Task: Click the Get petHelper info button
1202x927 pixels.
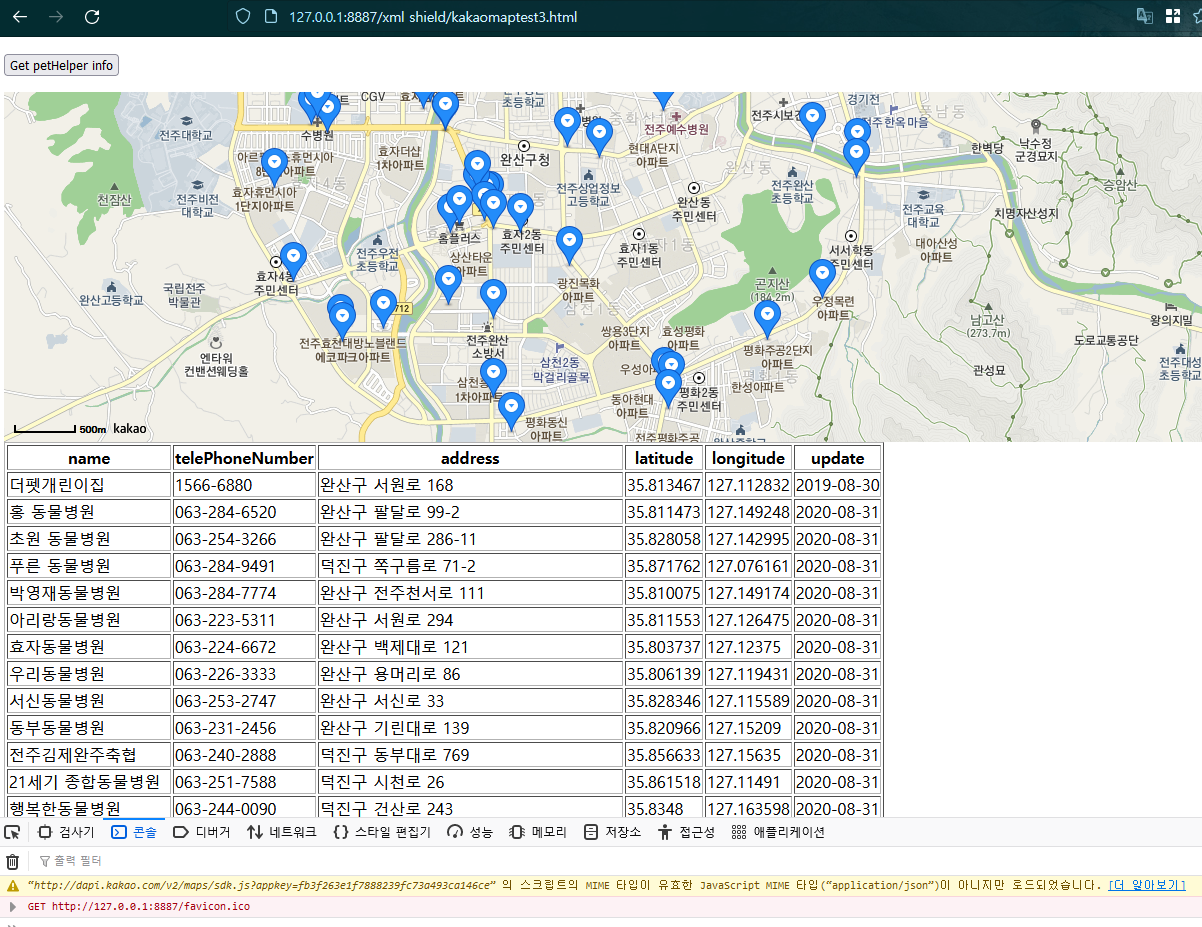Action: [62, 65]
